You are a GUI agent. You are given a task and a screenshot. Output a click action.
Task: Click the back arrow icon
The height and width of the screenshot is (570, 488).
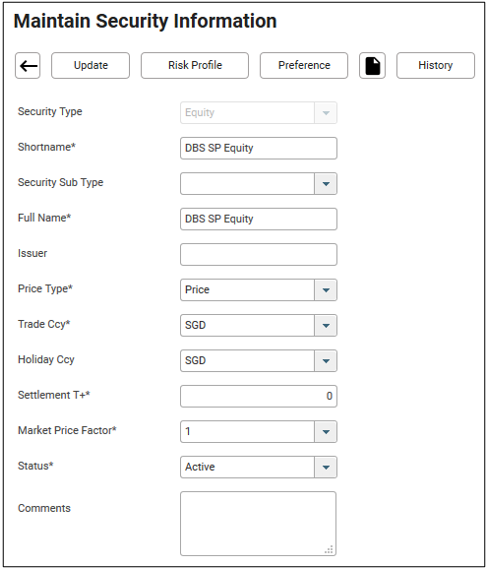[x=28, y=66]
